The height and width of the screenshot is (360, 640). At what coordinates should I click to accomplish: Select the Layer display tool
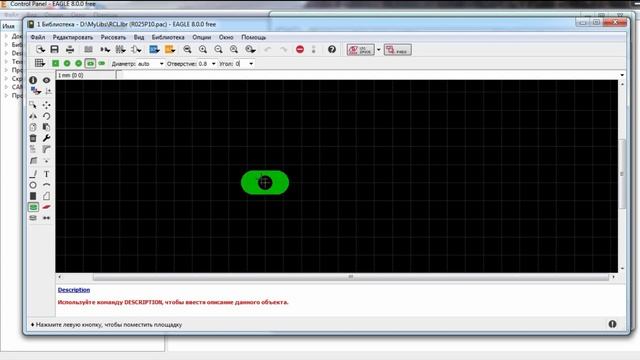point(36,91)
